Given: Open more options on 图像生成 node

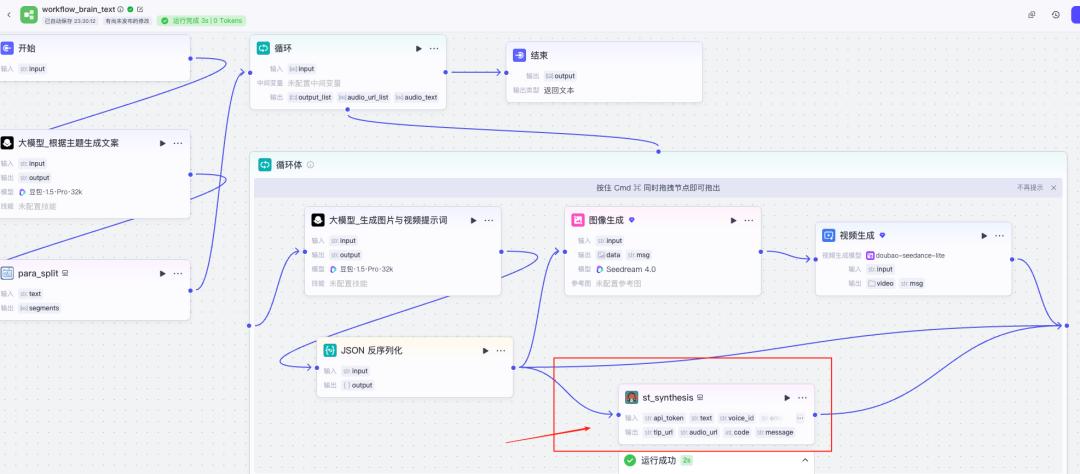Looking at the screenshot, I should [x=749, y=220].
